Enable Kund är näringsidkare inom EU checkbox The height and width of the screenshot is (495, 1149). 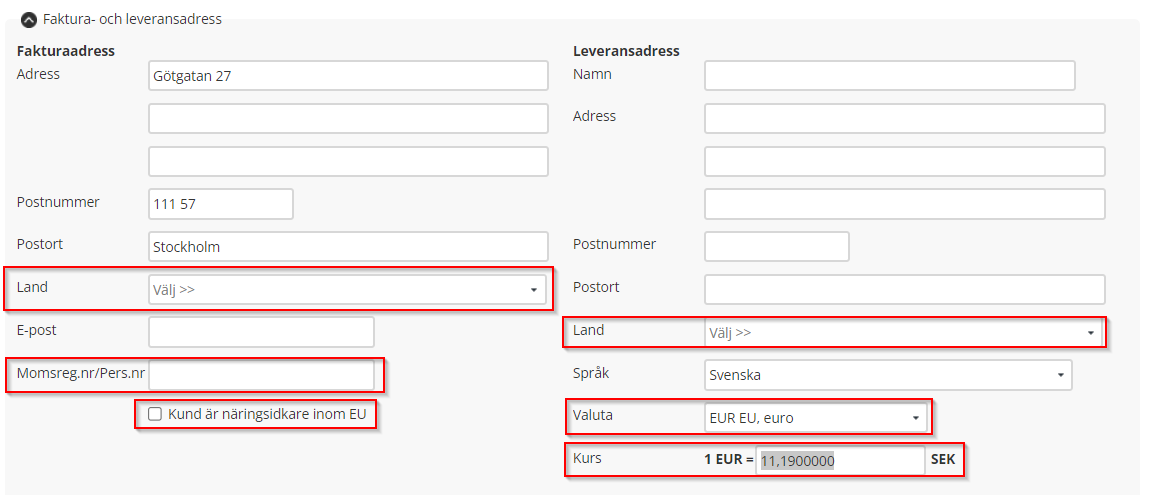tap(155, 414)
